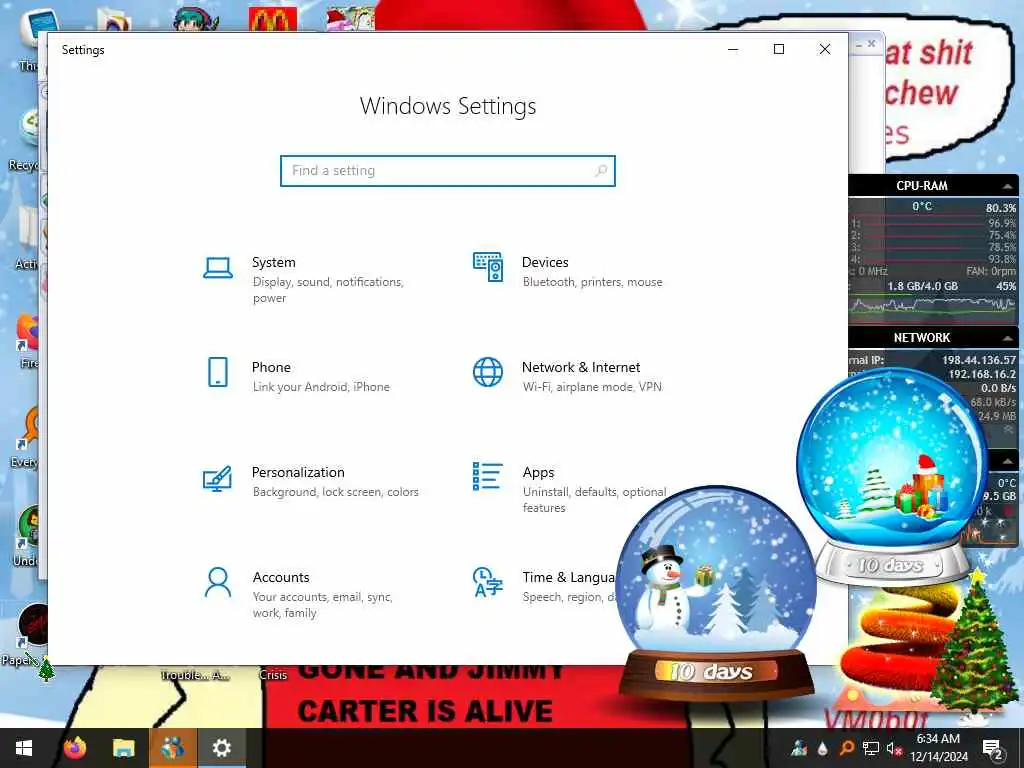Click the orange magnifier tray icon
Screen dimensions: 1024x768
tap(846, 748)
